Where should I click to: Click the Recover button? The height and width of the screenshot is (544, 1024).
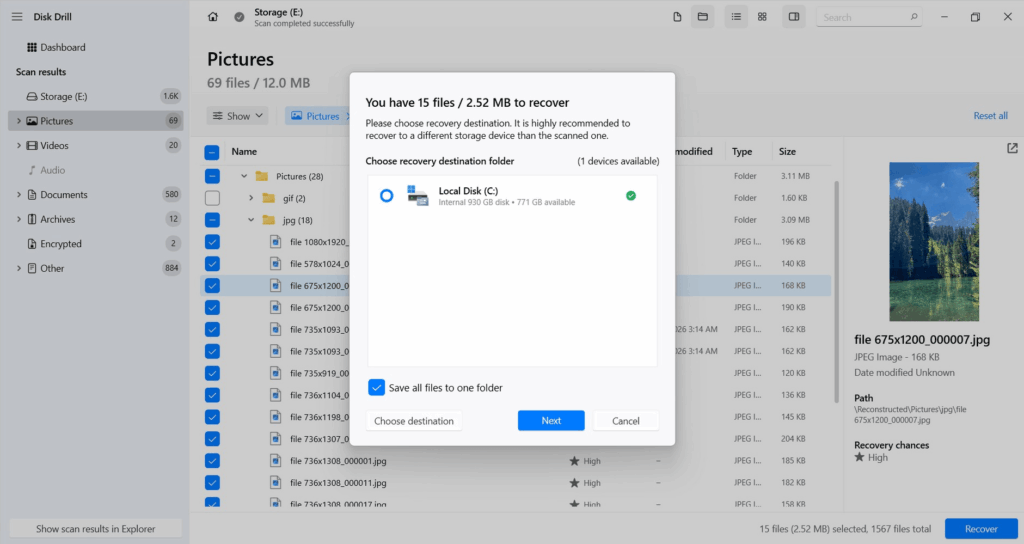[x=981, y=529]
